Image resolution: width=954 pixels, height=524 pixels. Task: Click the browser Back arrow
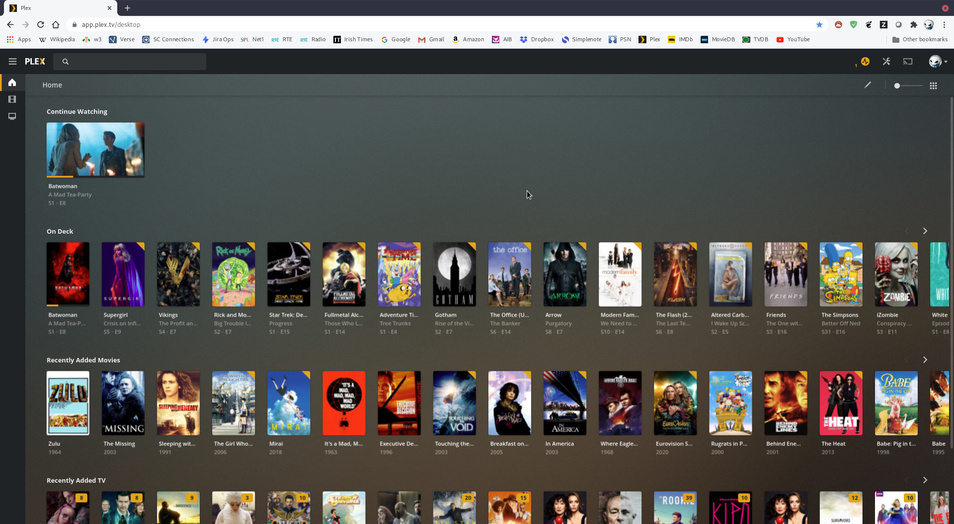pos(10,24)
